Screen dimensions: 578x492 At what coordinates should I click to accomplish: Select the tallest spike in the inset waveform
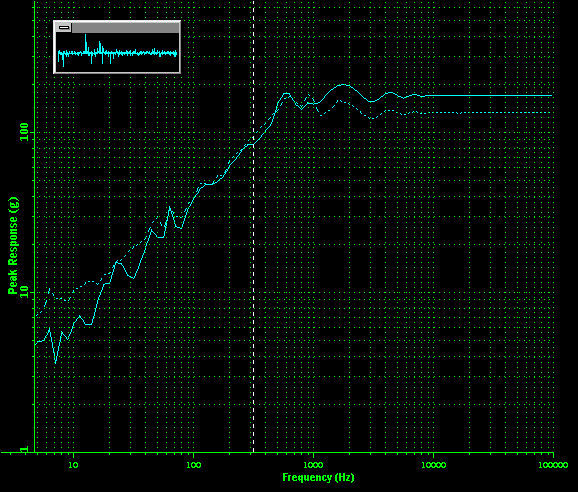coord(86,43)
